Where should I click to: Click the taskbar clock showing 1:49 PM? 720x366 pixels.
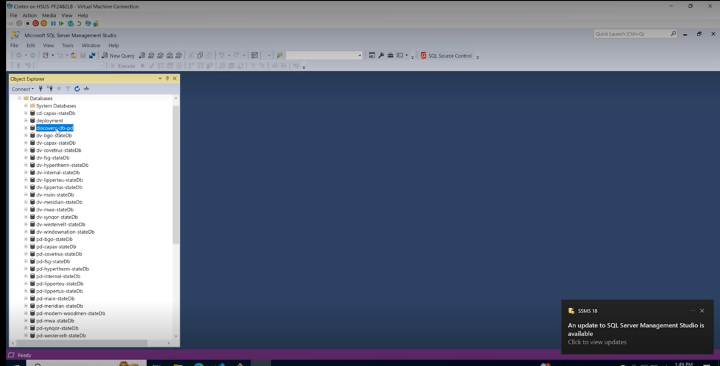684,363
